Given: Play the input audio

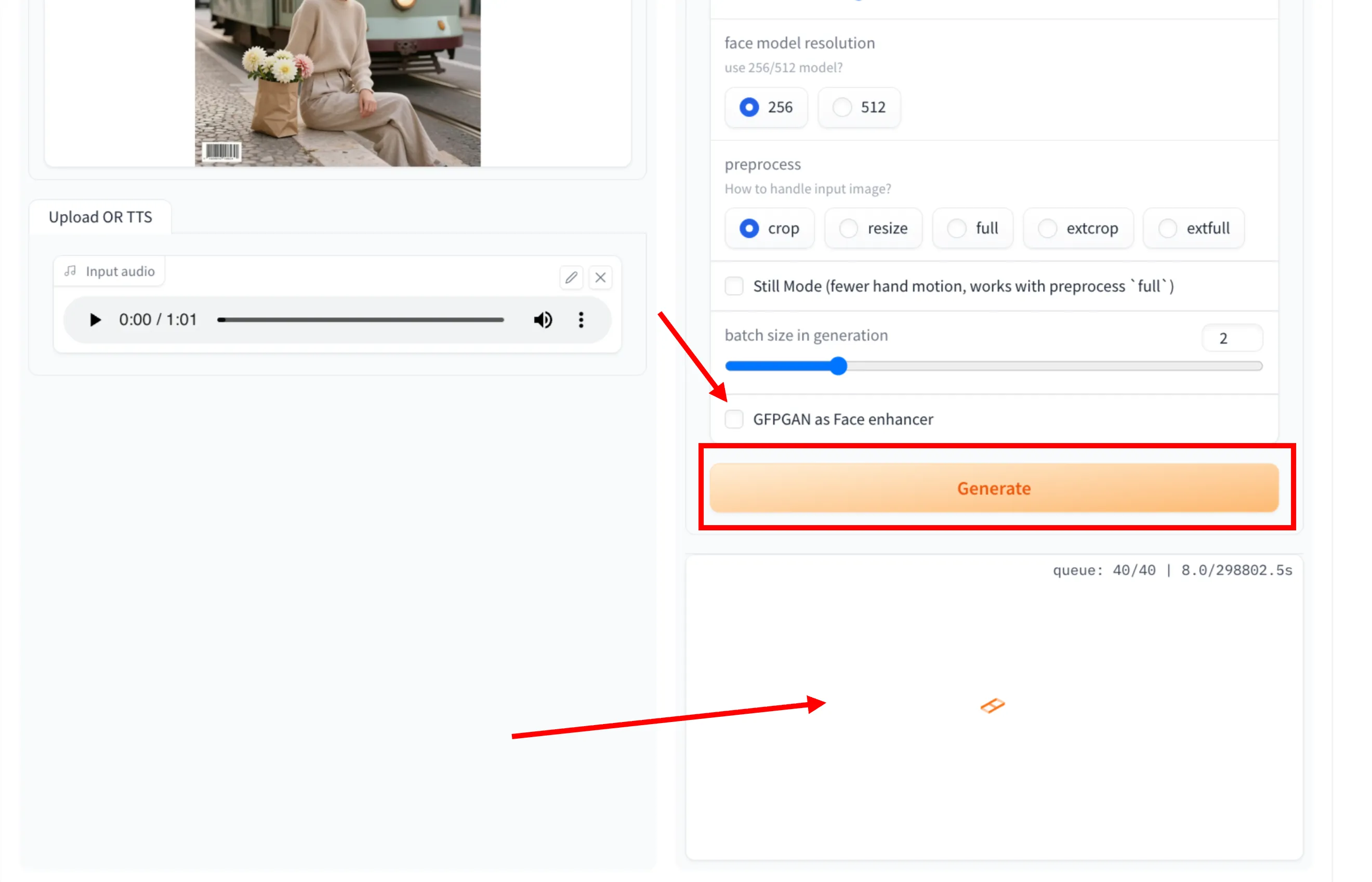Looking at the screenshot, I should coord(95,319).
